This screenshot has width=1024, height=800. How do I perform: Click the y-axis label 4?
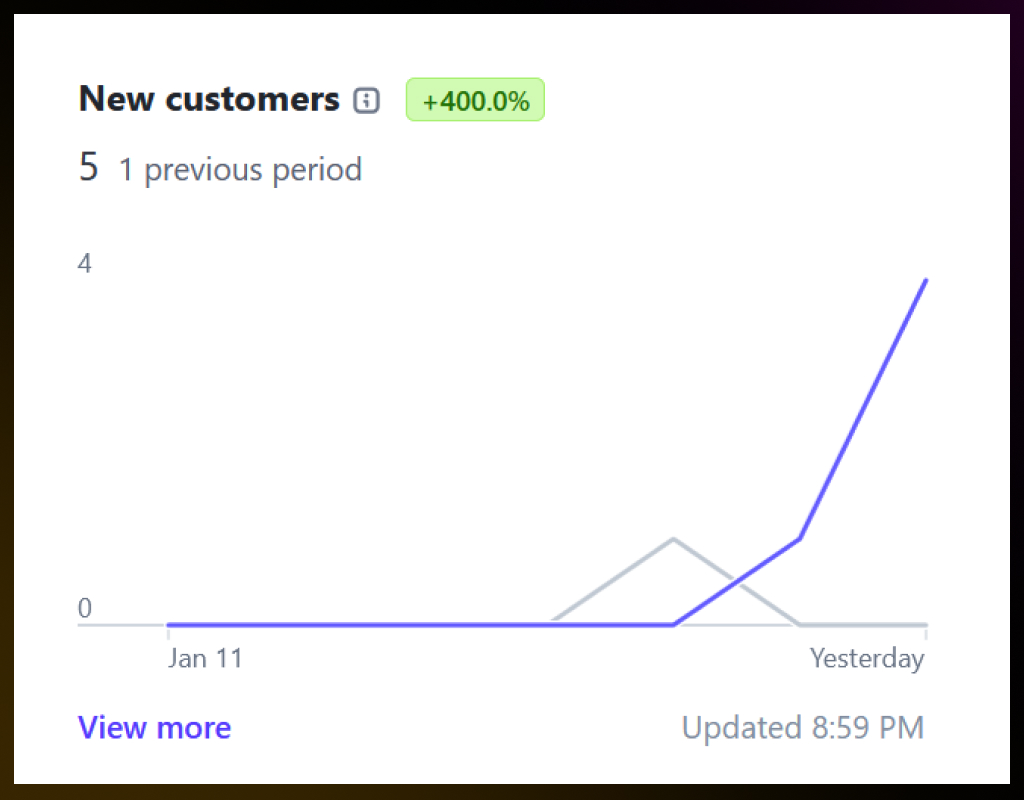point(85,264)
